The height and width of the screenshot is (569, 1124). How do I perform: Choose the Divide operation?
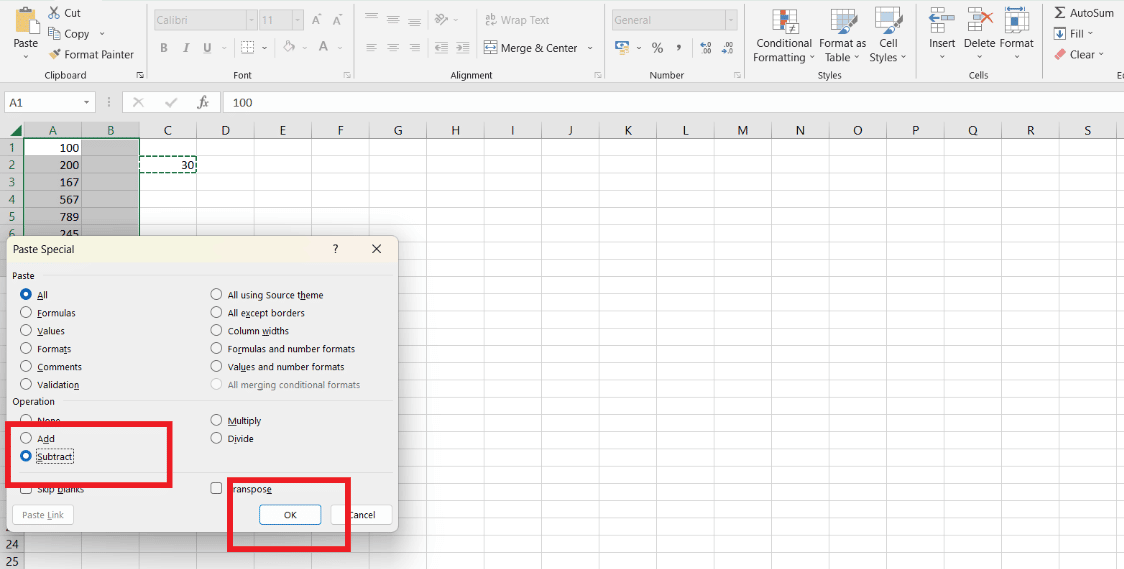(216, 438)
